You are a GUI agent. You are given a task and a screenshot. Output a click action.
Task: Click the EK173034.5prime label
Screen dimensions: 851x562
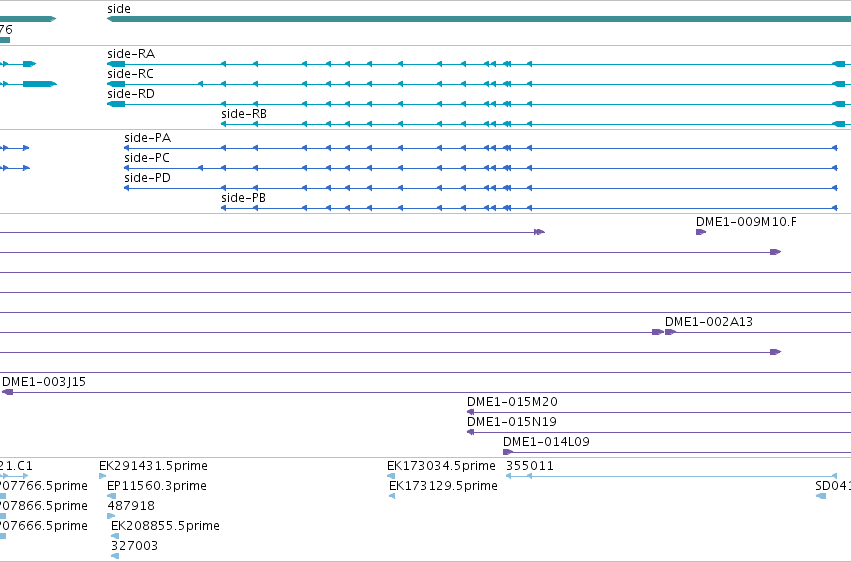(x=441, y=466)
